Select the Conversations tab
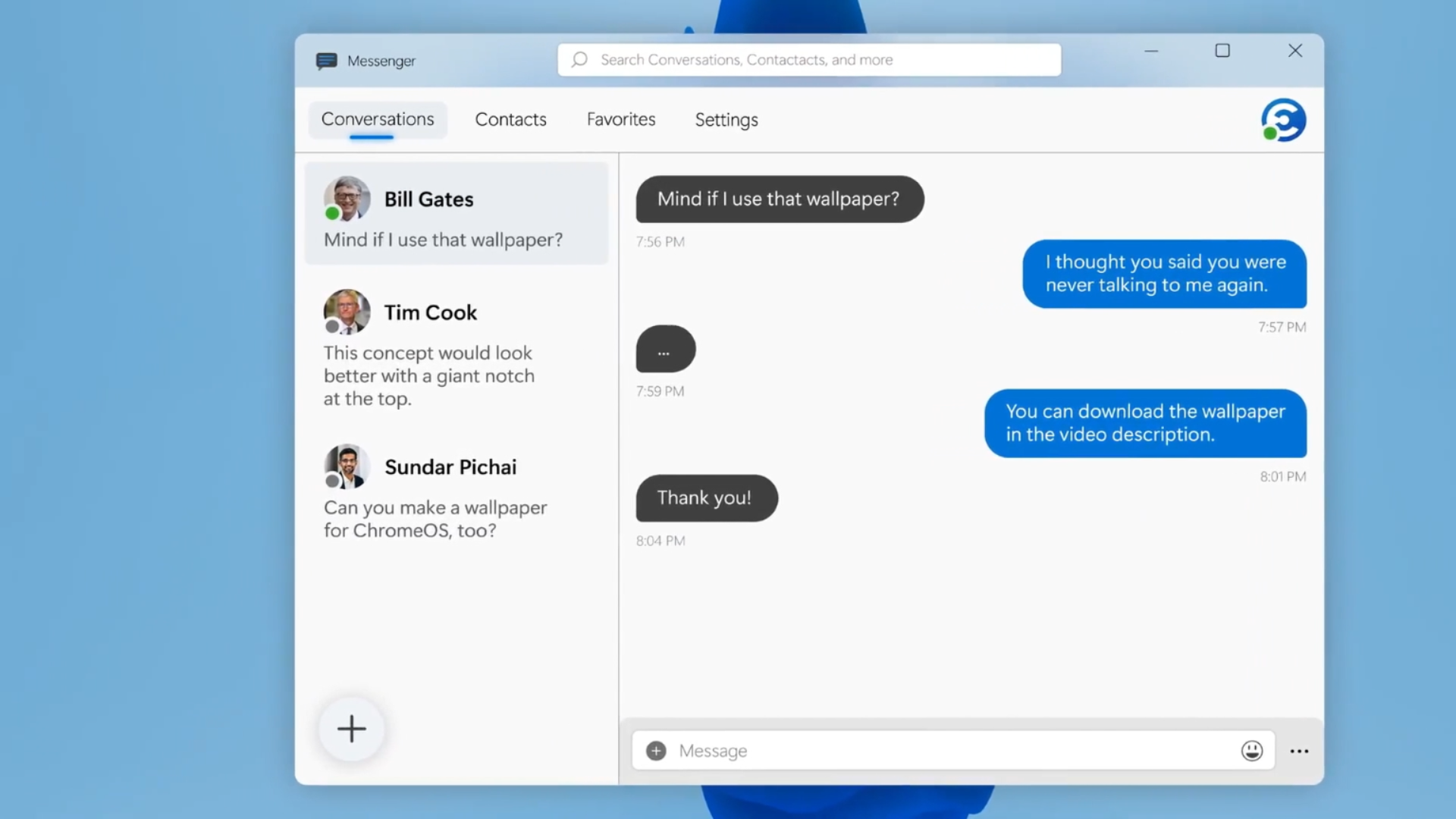 [x=377, y=119]
